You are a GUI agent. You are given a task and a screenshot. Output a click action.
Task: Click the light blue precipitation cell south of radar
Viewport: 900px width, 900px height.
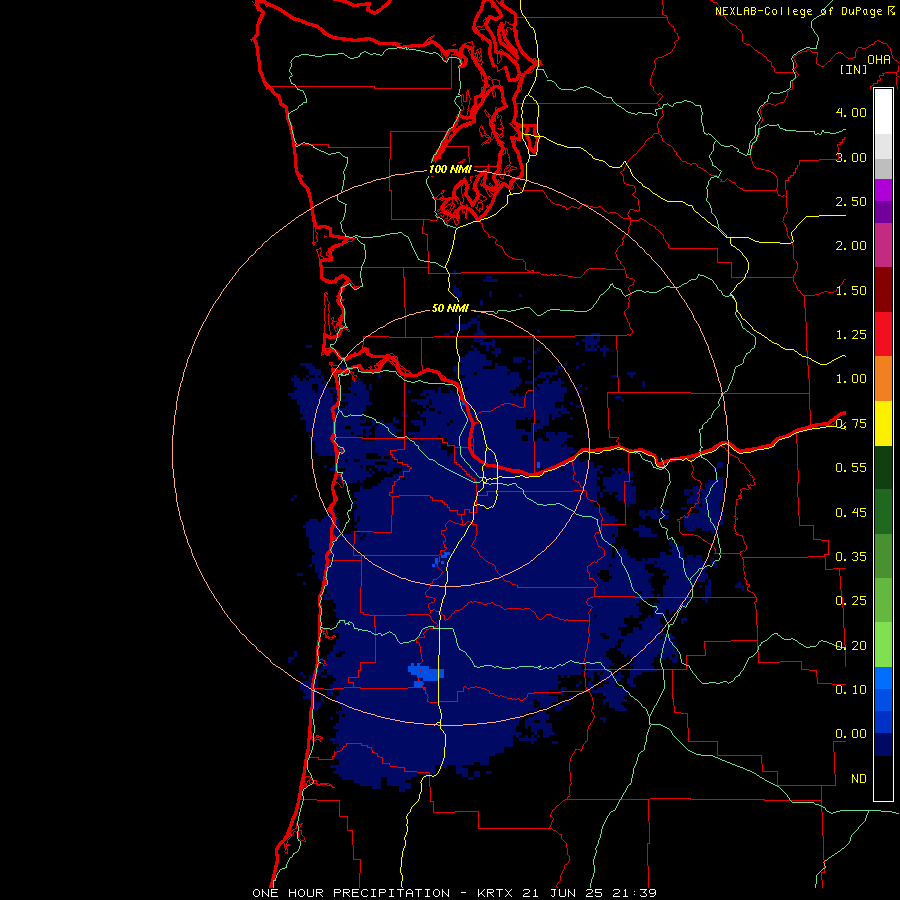426,674
